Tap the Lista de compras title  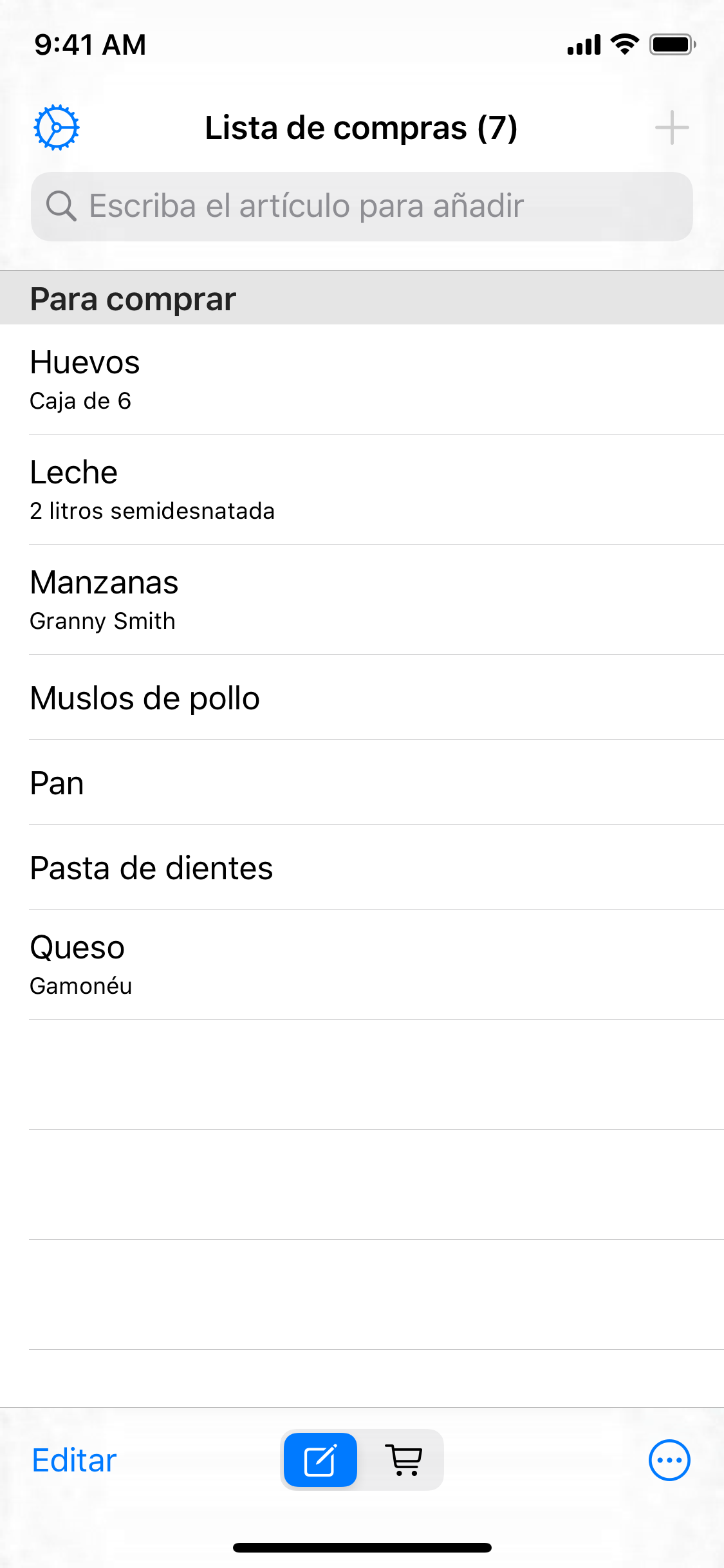pos(361,127)
